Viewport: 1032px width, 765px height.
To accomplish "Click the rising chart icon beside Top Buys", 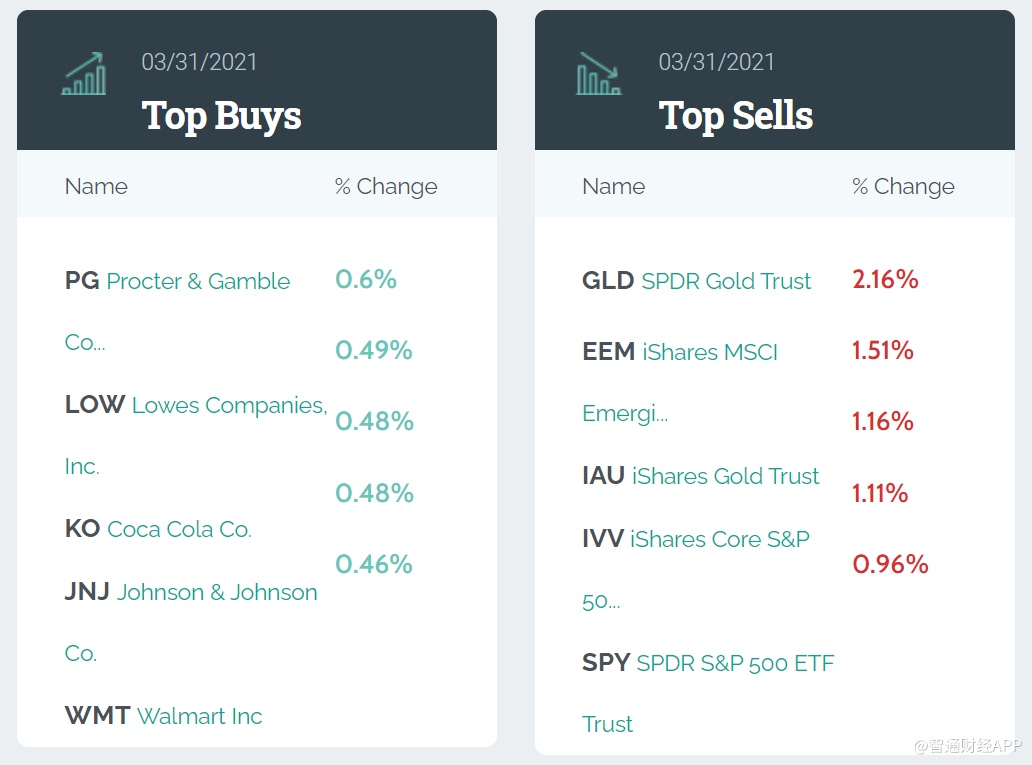I will pyautogui.click(x=85, y=74).
